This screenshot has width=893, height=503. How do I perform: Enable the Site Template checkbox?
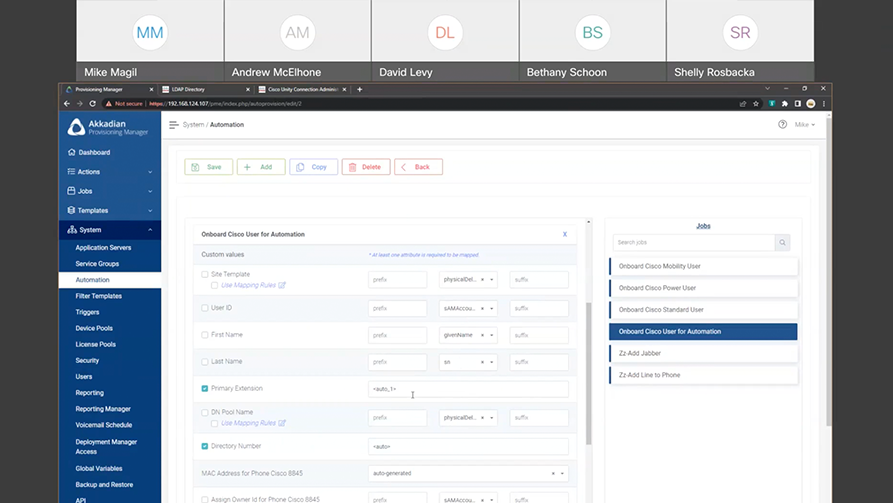[x=205, y=275]
